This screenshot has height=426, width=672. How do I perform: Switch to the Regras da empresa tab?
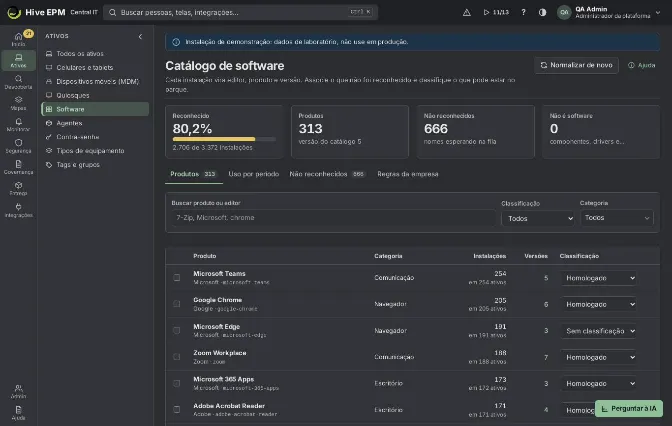pyautogui.click(x=408, y=174)
